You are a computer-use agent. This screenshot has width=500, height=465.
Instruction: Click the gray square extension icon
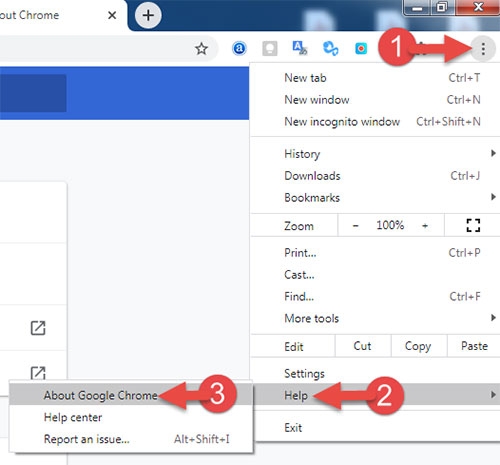point(270,49)
